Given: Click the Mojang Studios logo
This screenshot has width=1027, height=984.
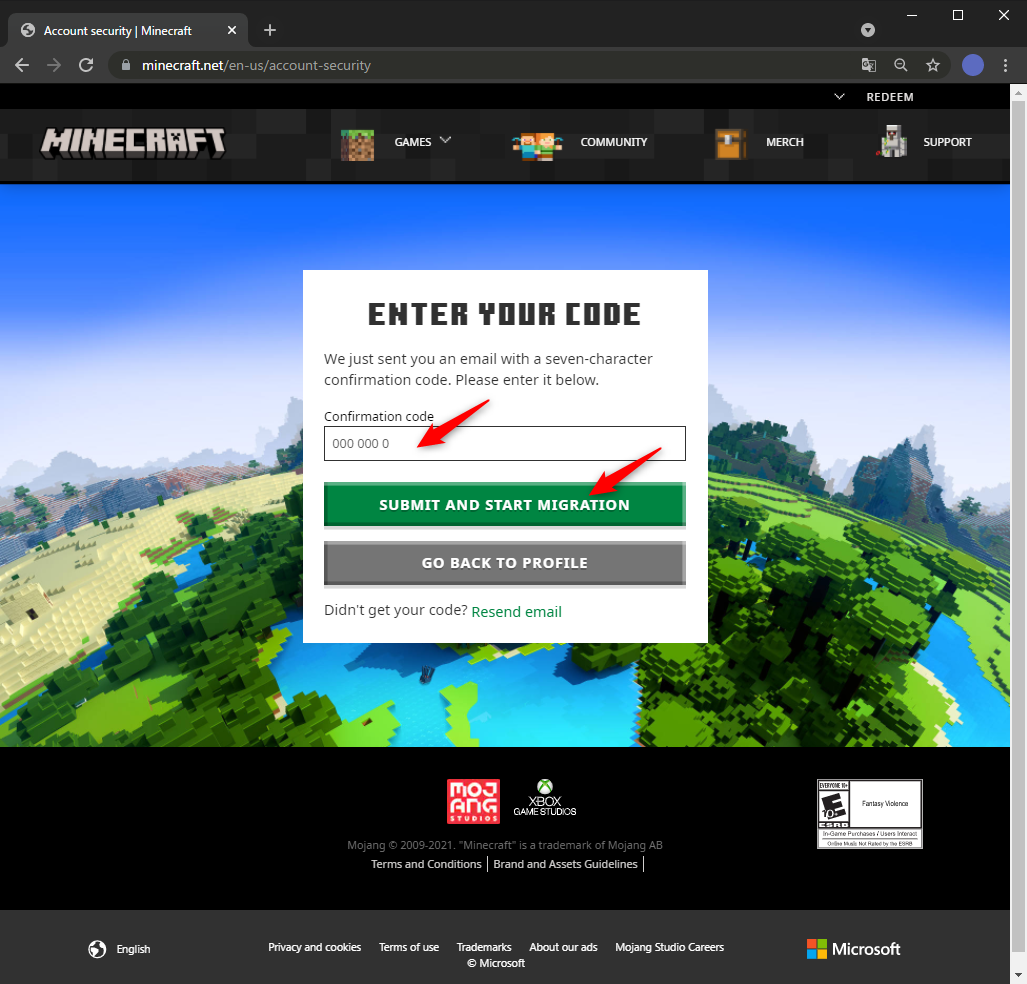Looking at the screenshot, I should tap(473, 801).
